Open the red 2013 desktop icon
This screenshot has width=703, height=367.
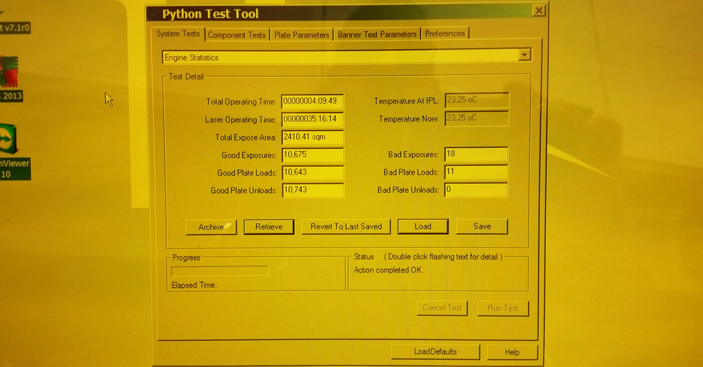(10, 78)
